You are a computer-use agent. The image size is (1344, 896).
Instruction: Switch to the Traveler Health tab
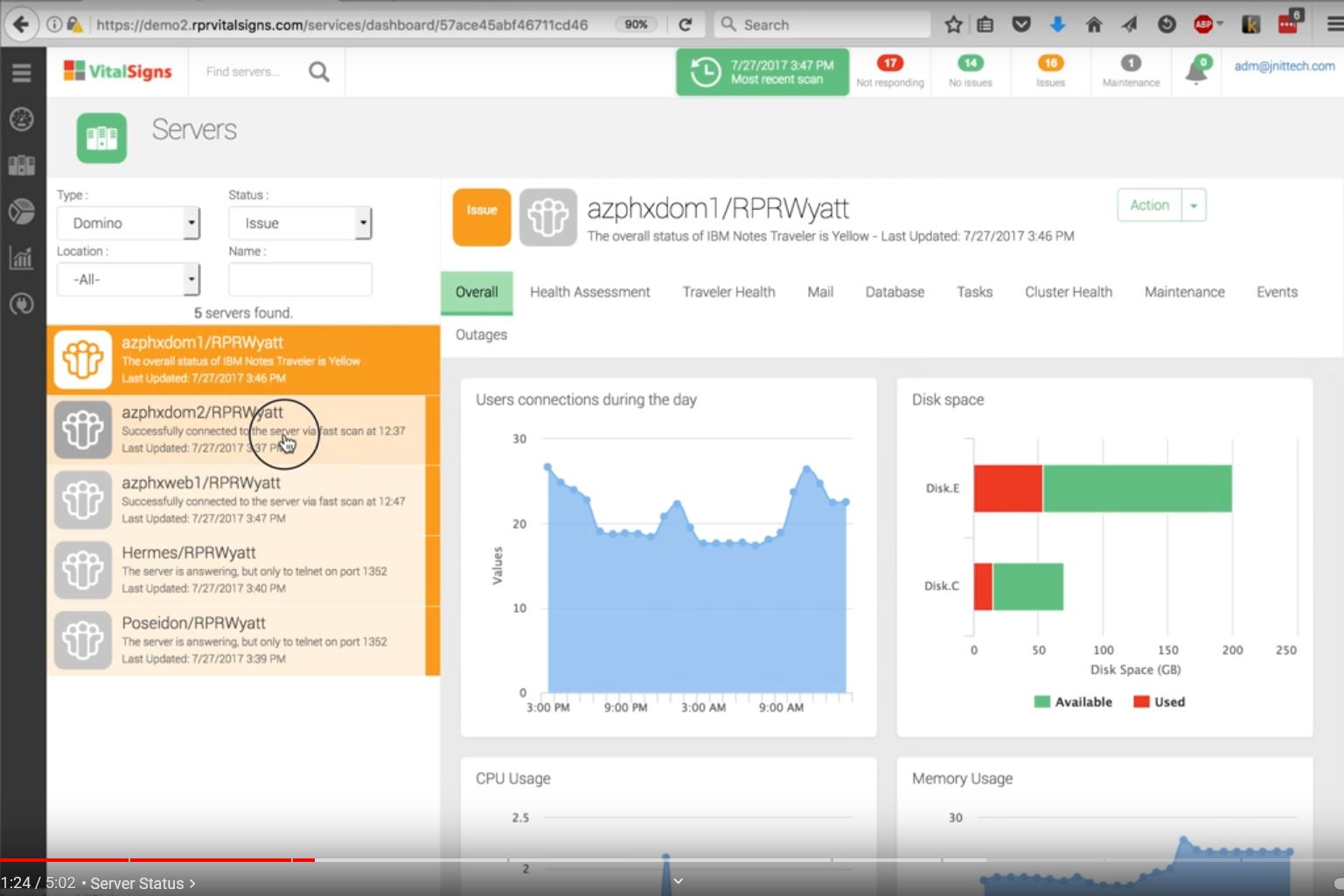728,292
